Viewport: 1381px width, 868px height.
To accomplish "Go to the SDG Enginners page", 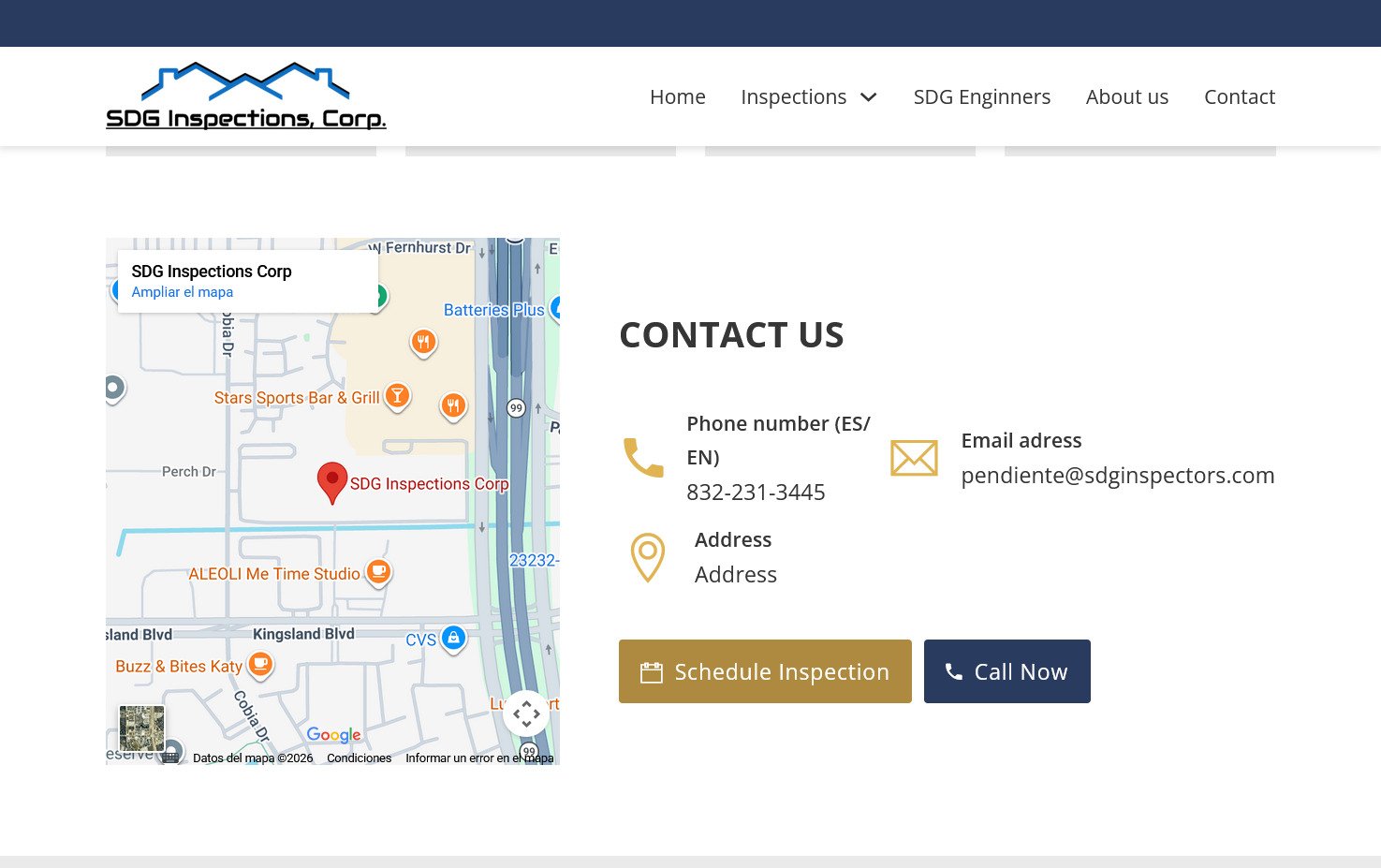I will (x=981, y=96).
